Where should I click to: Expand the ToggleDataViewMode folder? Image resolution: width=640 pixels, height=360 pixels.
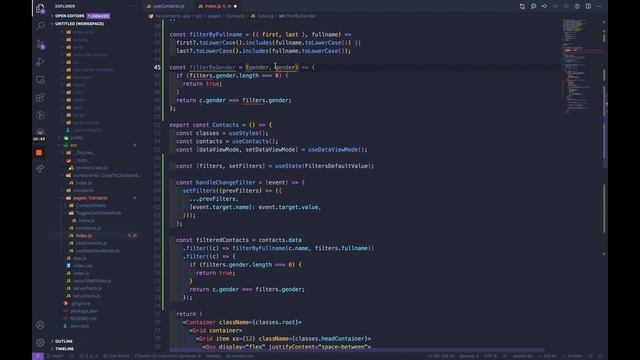coord(98,213)
